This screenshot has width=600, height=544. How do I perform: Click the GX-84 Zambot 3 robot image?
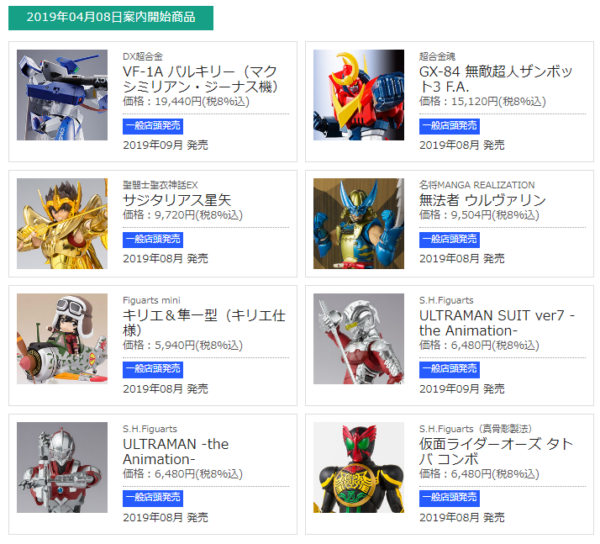[359, 95]
